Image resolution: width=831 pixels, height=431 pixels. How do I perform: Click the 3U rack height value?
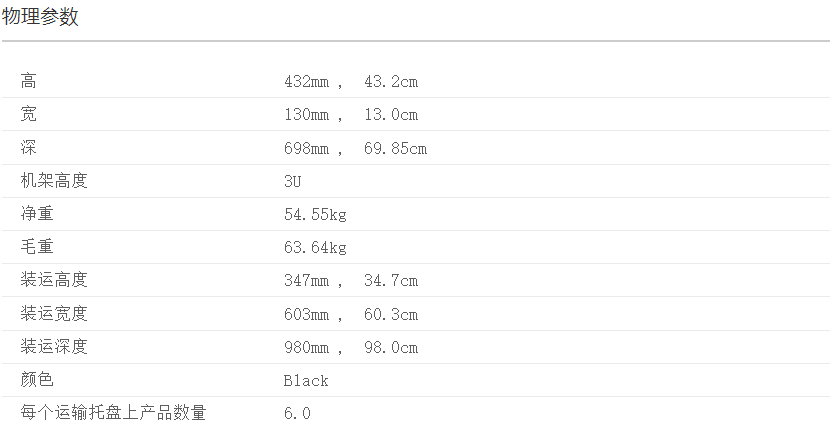point(292,182)
